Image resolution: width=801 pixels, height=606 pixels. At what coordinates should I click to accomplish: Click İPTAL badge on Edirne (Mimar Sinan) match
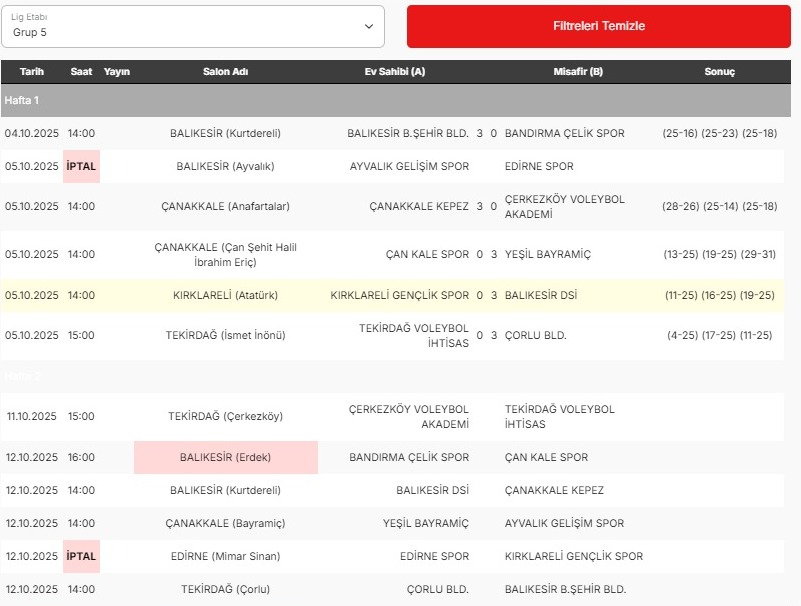point(81,556)
